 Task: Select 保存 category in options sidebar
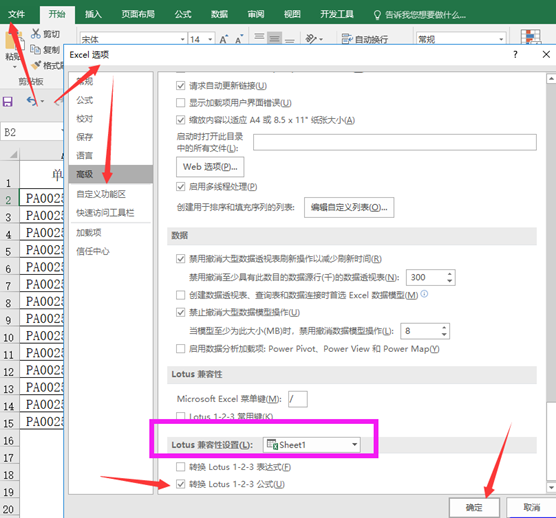[111, 137]
